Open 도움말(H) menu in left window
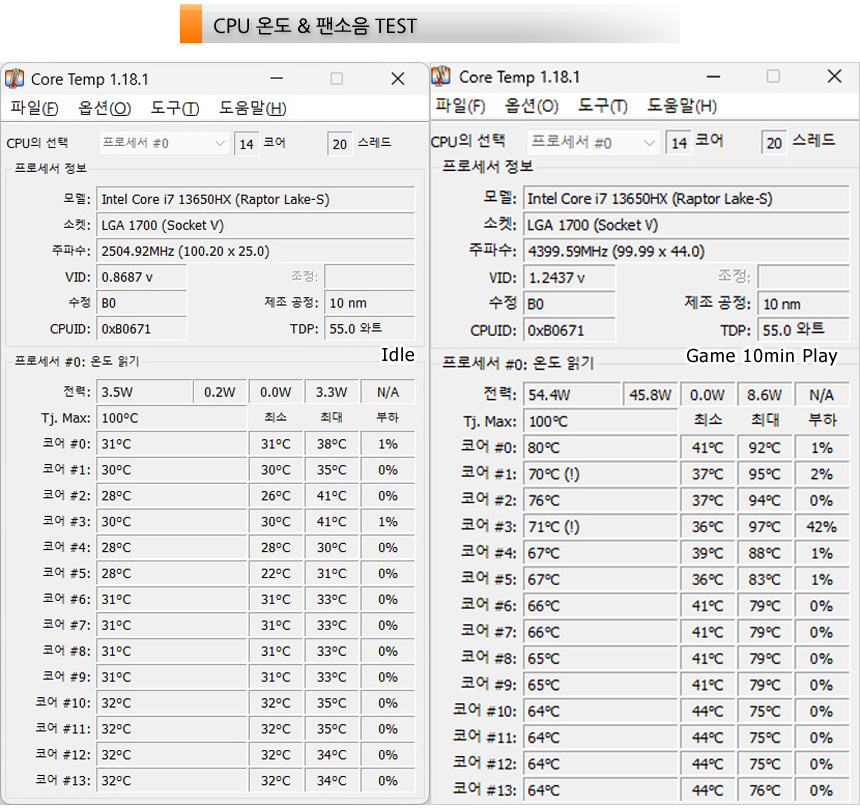 point(252,108)
